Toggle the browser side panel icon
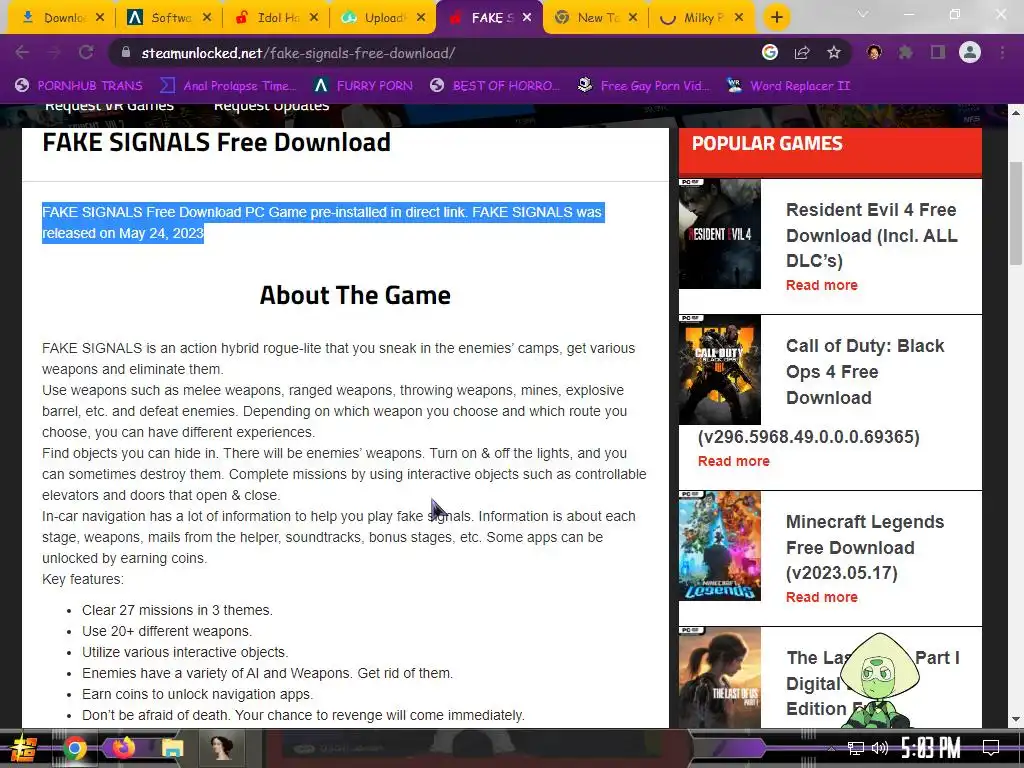The image size is (1024, 768). 938,52
